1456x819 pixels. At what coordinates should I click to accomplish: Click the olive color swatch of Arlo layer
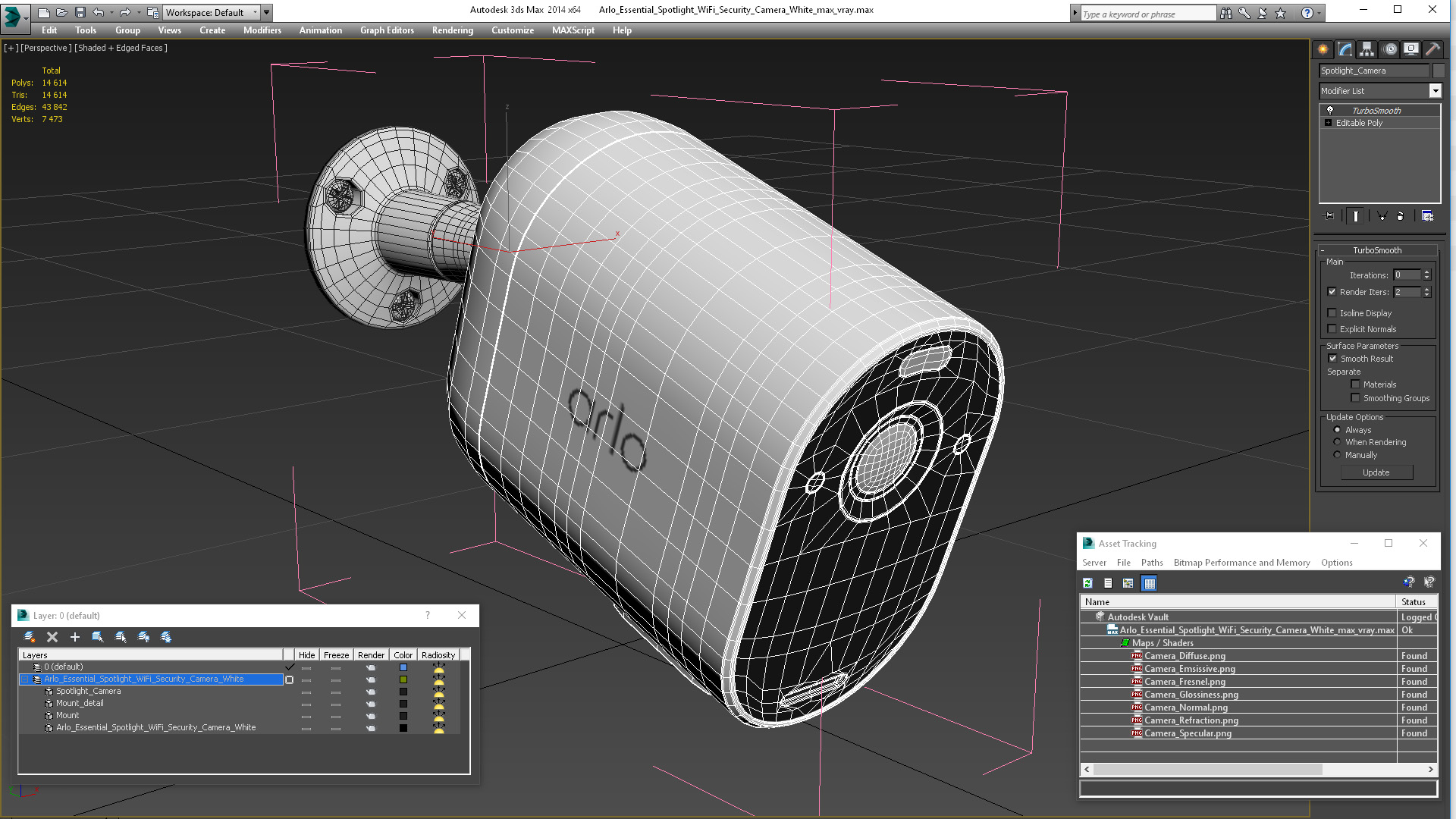(x=403, y=679)
